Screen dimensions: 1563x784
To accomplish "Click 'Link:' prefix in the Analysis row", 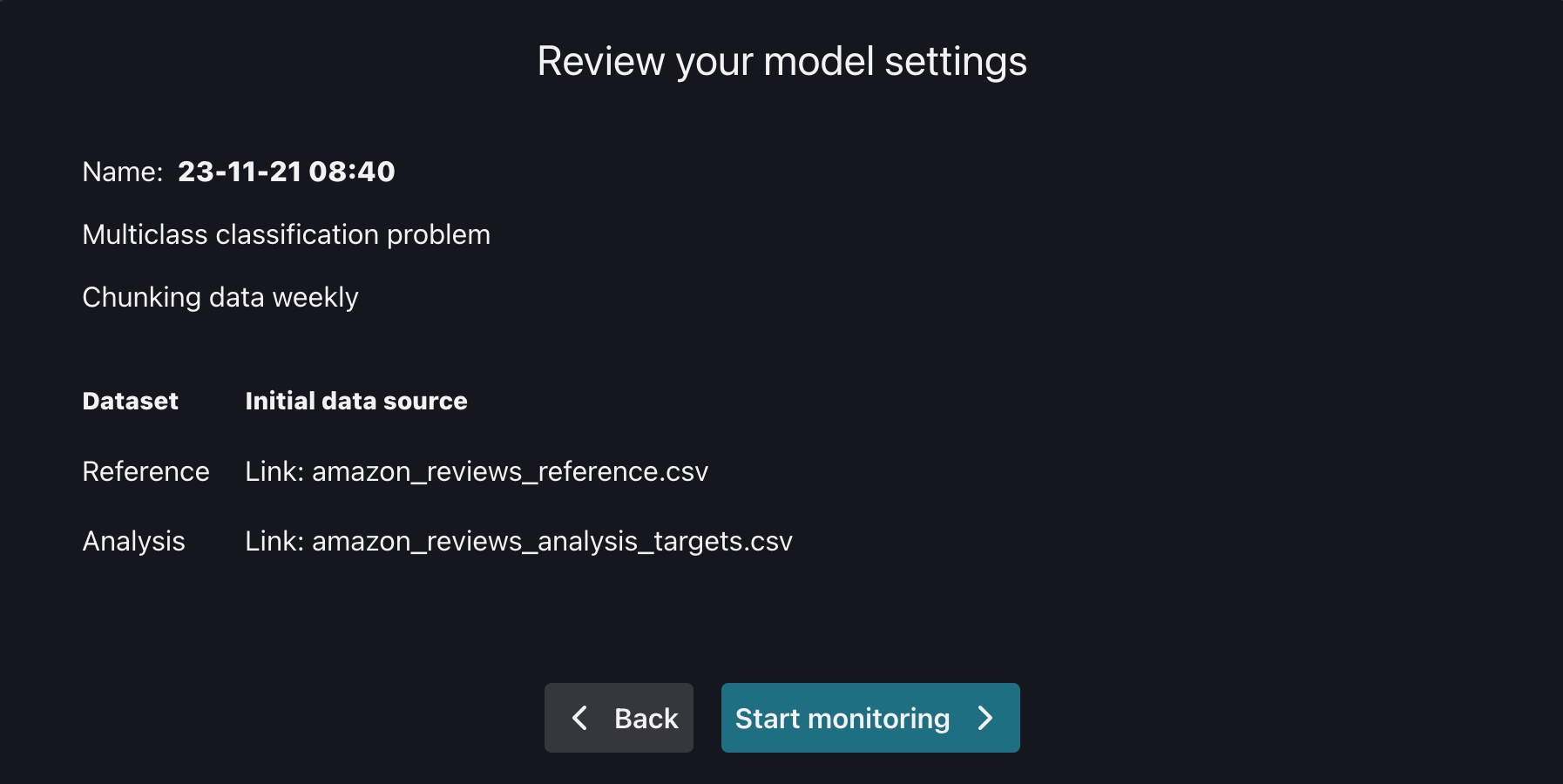I will point(274,541).
